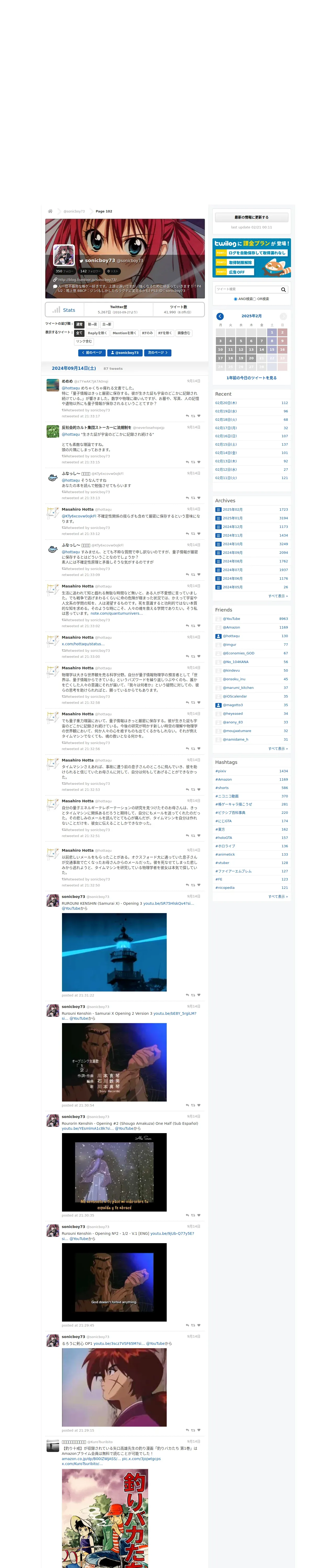Toggle the Replyを除く filter
Image resolution: width=336 pixels, height=1568 pixels.
coord(97,333)
